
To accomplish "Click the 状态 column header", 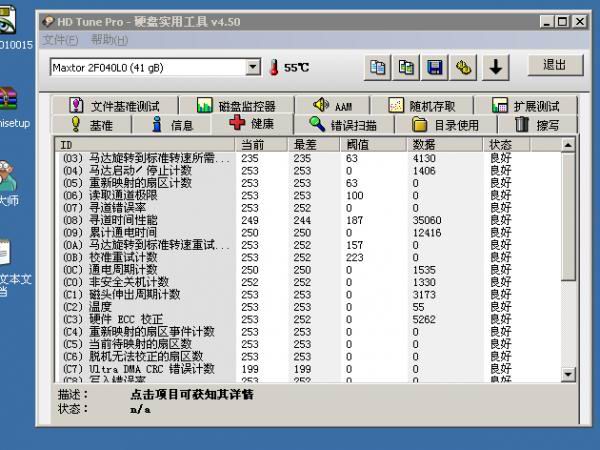I will pos(507,145).
